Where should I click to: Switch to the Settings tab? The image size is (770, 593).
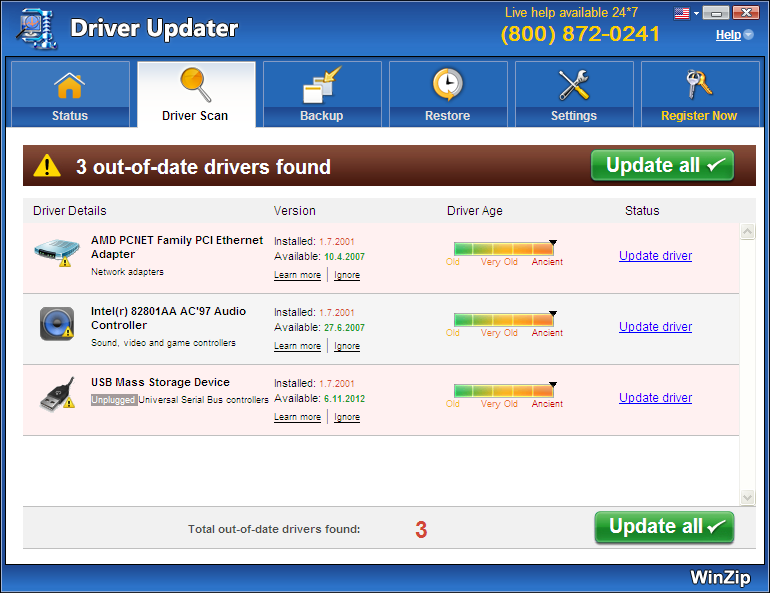coord(574,94)
